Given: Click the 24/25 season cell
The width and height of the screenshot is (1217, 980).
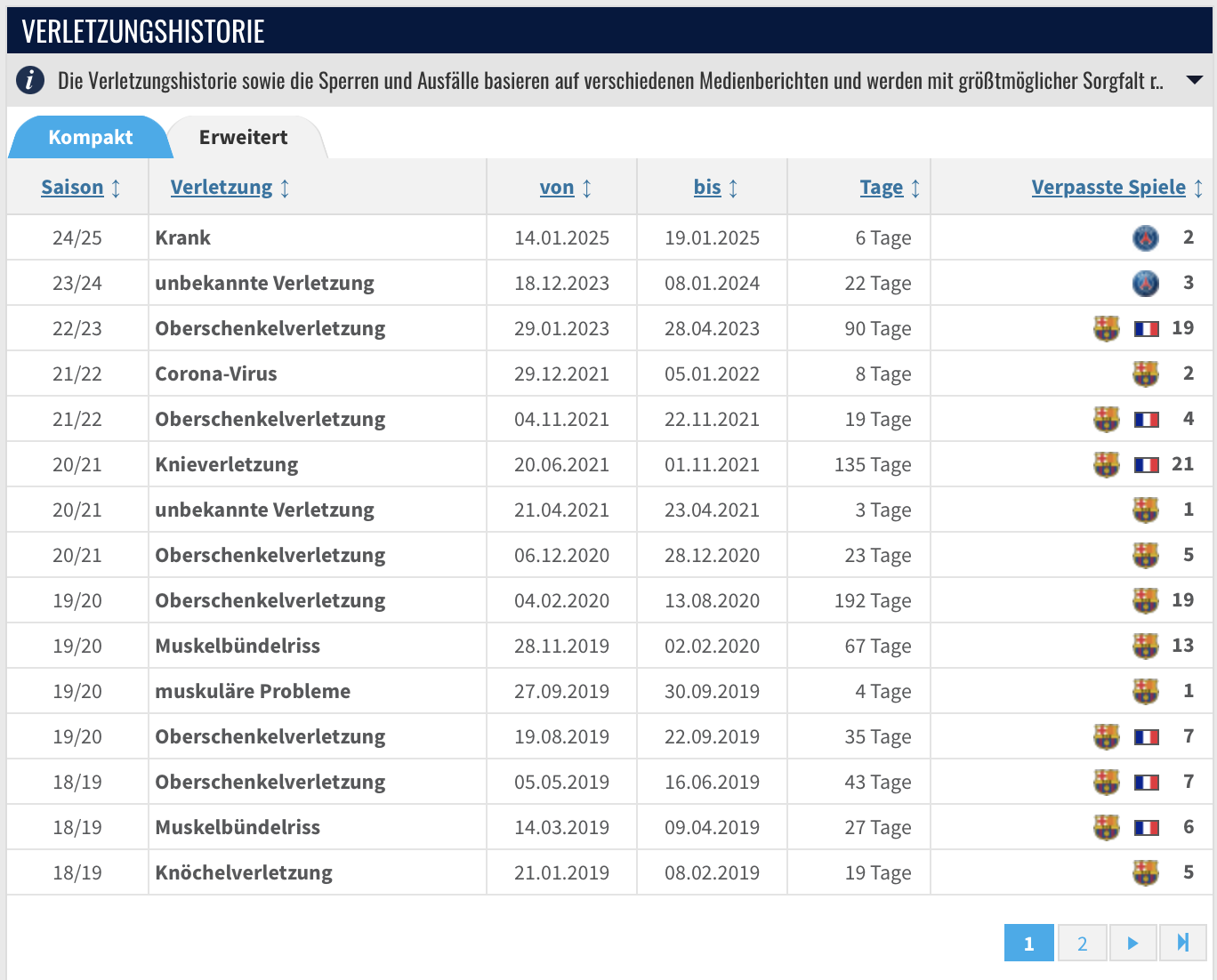Looking at the screenshot, I should coord(77,237).
